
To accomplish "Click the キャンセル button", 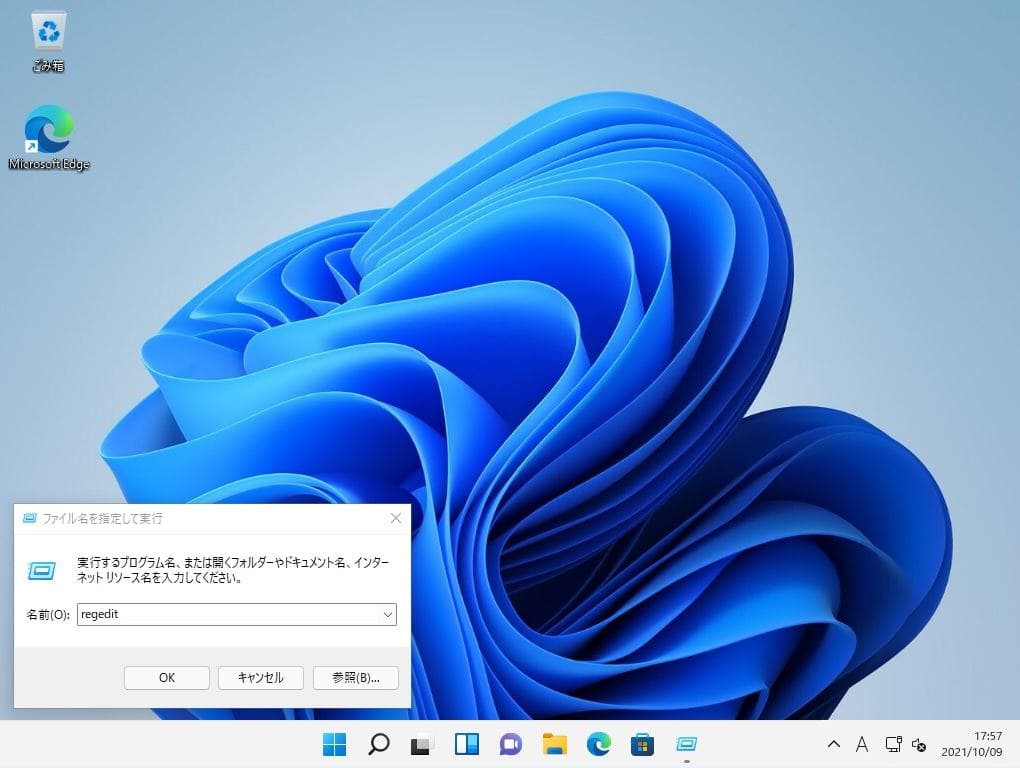I will [261, 678].
